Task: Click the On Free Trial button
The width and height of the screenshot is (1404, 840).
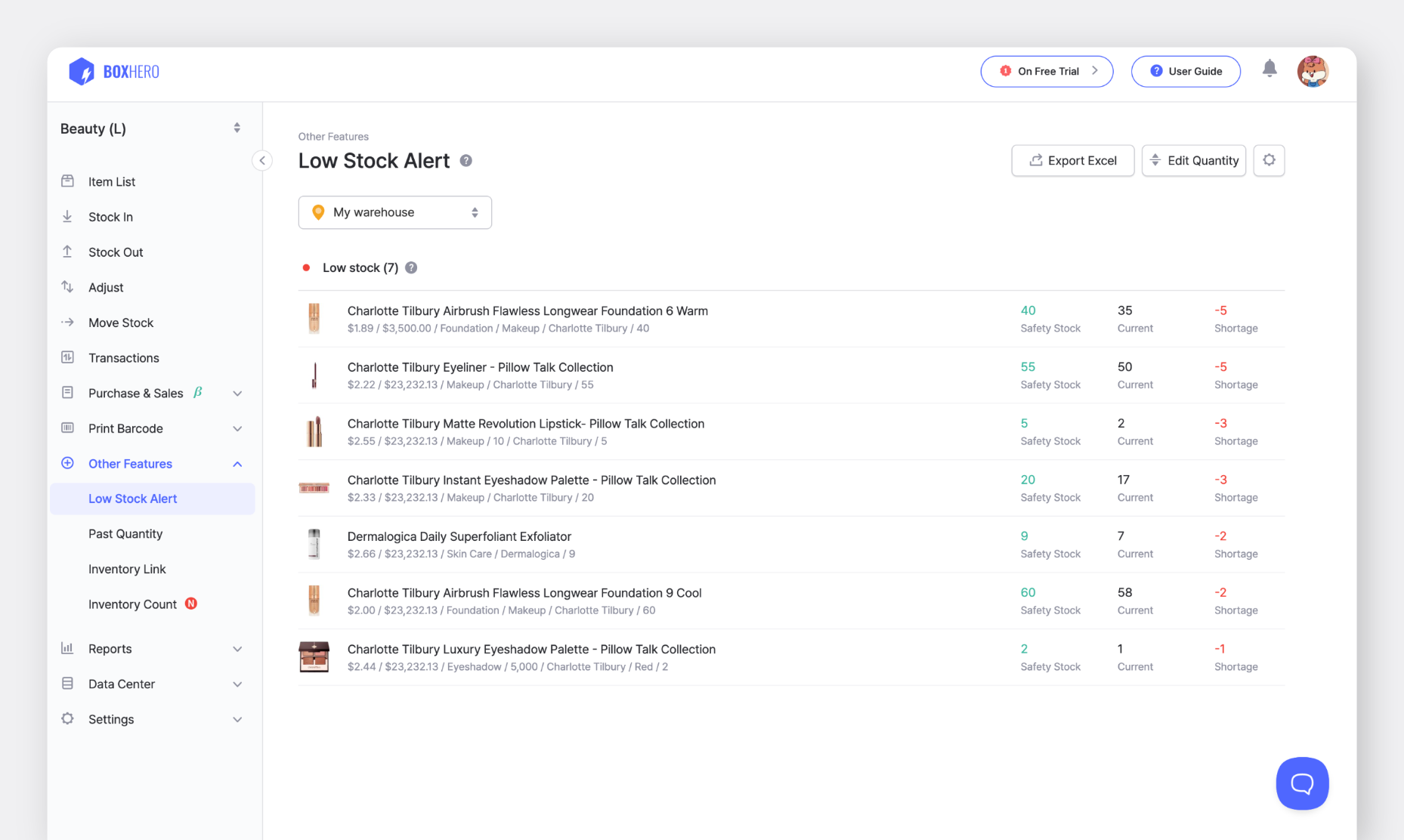Action: click(x=1047, y=72)
